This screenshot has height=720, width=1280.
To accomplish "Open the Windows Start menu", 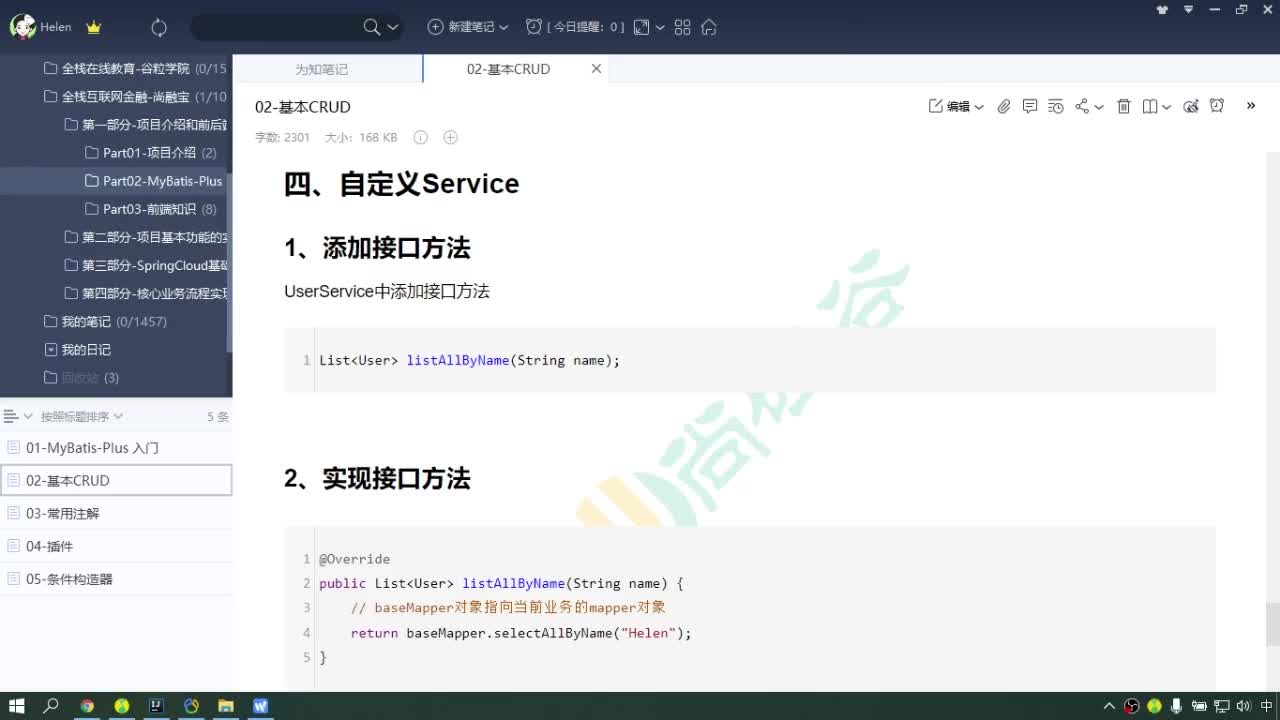I will pyautogui.click(x=17, y=706).
